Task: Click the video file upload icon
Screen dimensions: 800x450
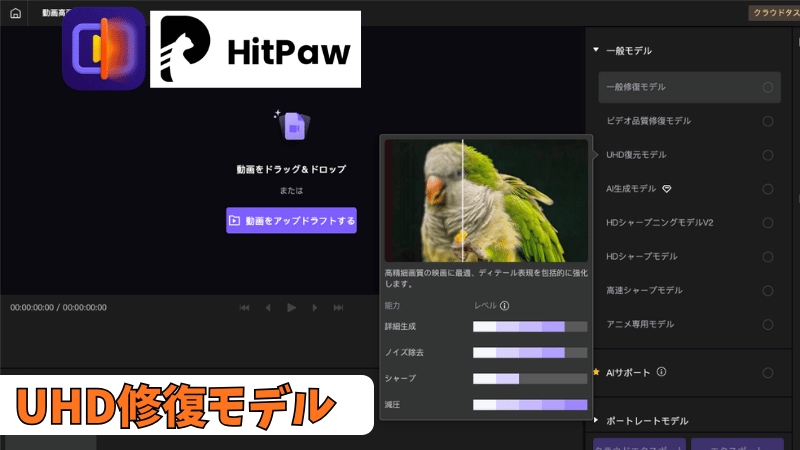Action: pyautogui.click(x=292, y=125)
